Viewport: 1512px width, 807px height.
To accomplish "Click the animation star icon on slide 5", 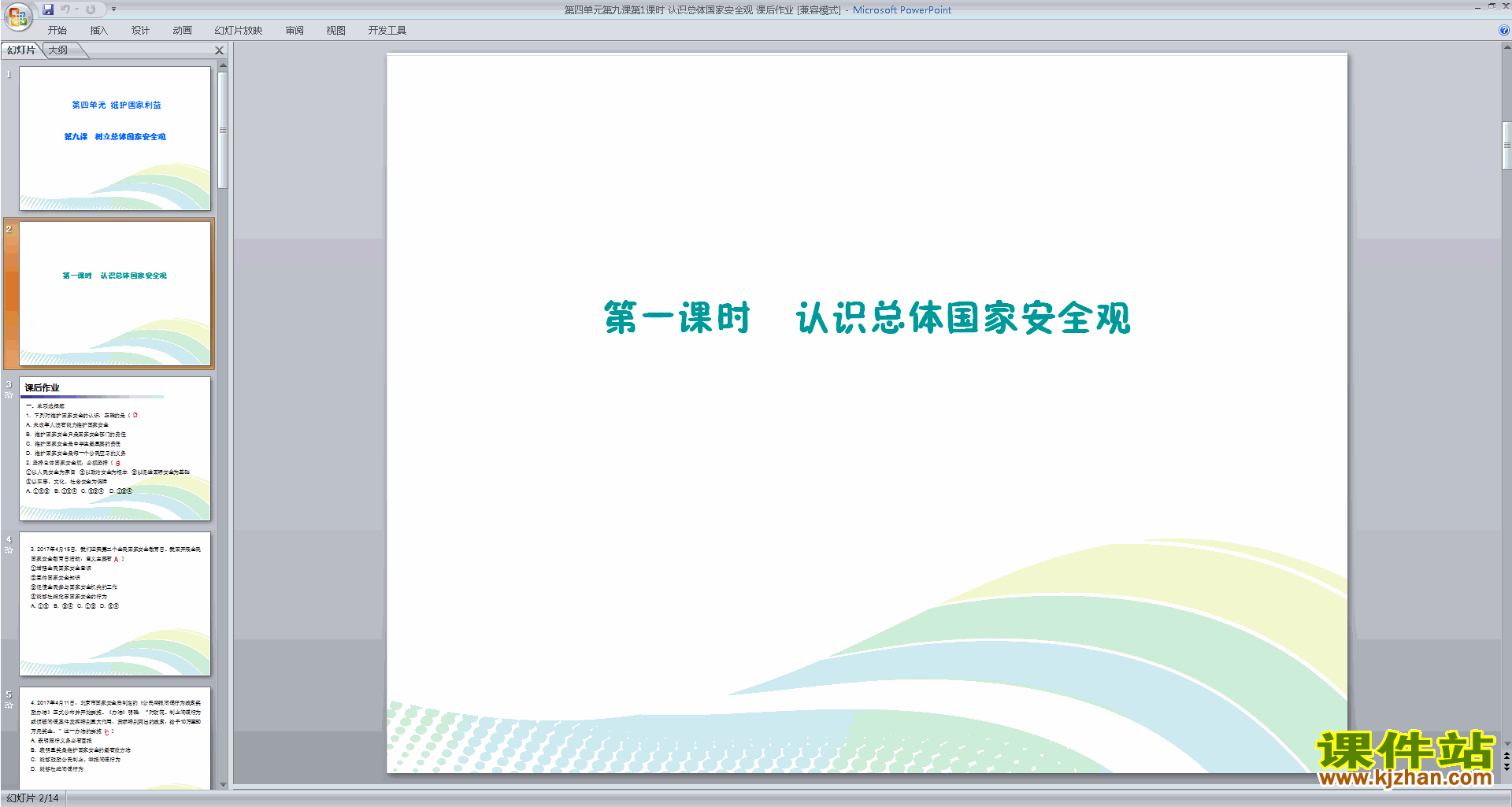I will [x=9, y=705].
